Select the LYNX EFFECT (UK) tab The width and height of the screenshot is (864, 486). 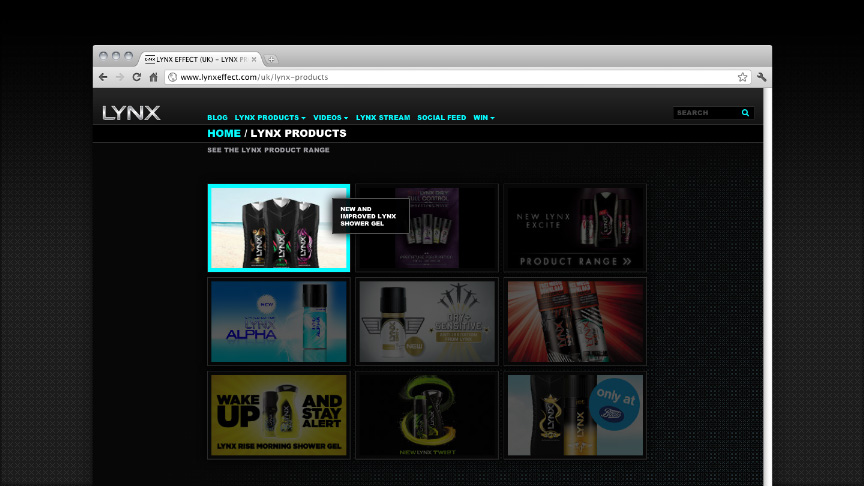201,60
